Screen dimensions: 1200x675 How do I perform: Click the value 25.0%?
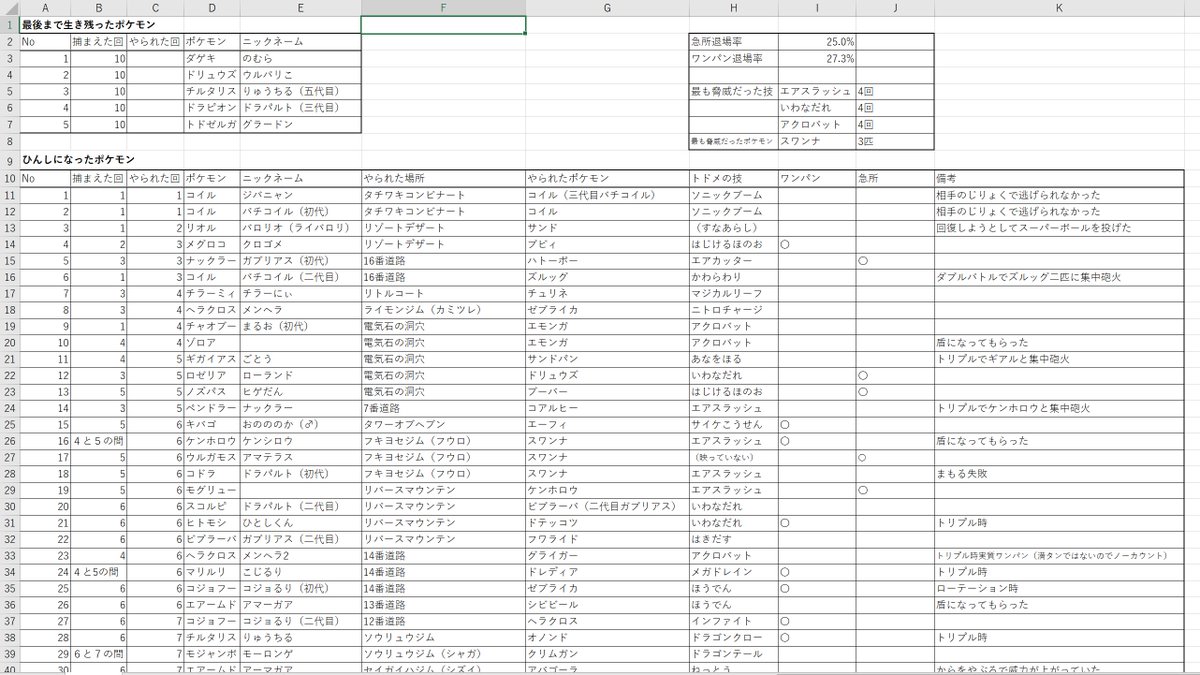[x=816, y=42]
